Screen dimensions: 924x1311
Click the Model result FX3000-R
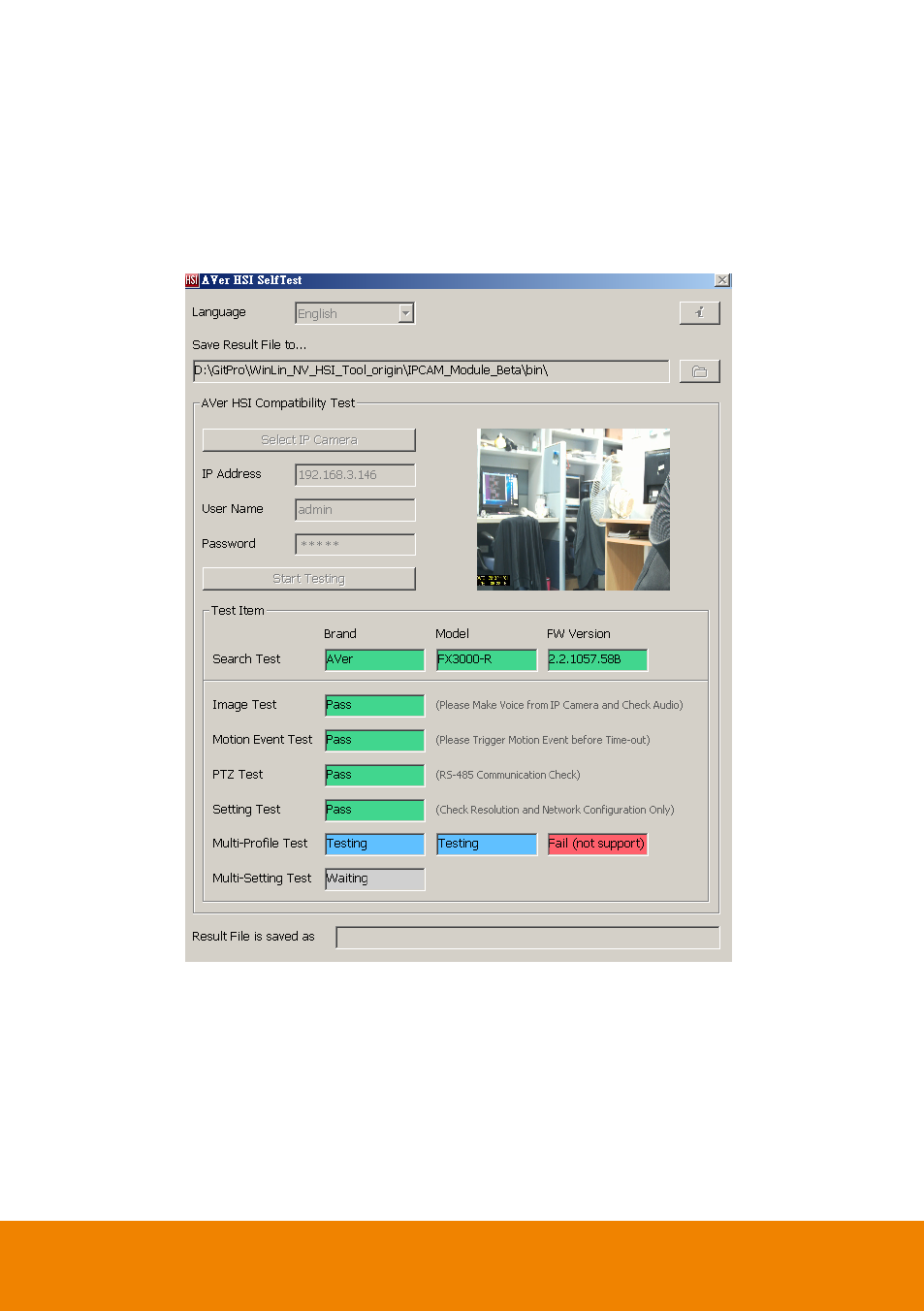click(x=486, y=659)
